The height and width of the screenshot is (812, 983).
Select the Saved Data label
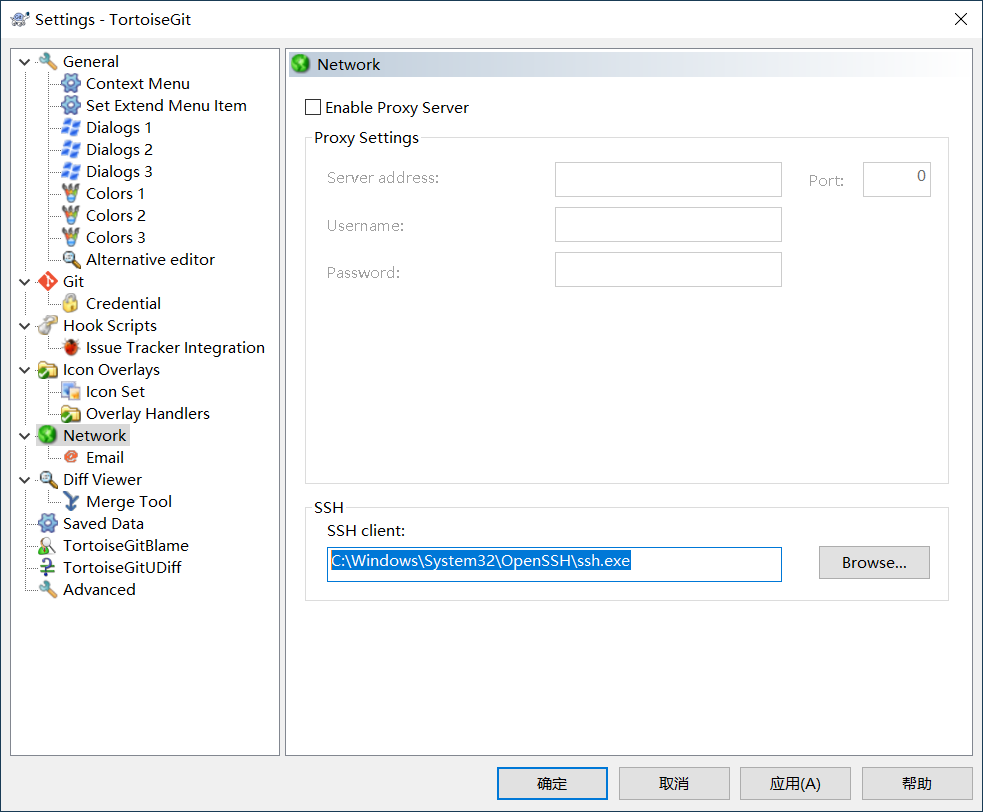pyautogui.click(x=103, y=523)
